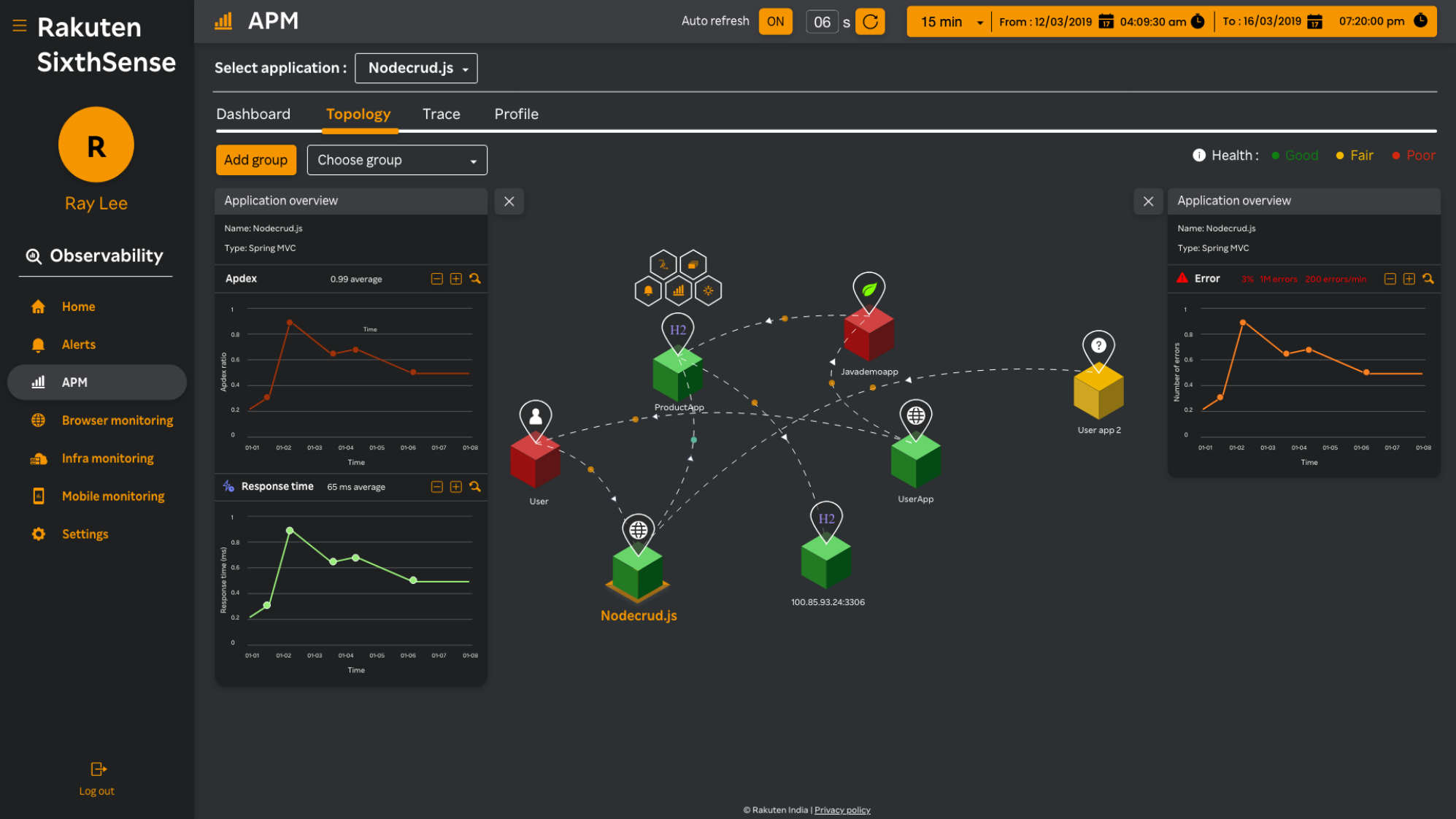Image resolution: width=1456 pixels, height=819 pixels.
Task: Click the Add group button
Action: click(x=255, y=159)
